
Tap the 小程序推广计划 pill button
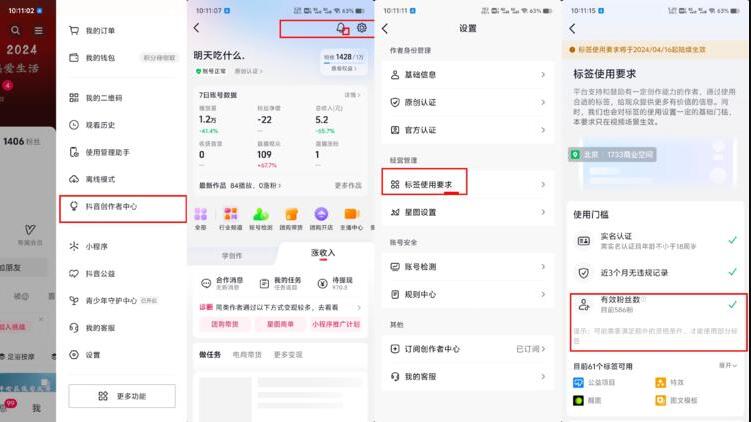pyautogui.click(x=336, y=324)
